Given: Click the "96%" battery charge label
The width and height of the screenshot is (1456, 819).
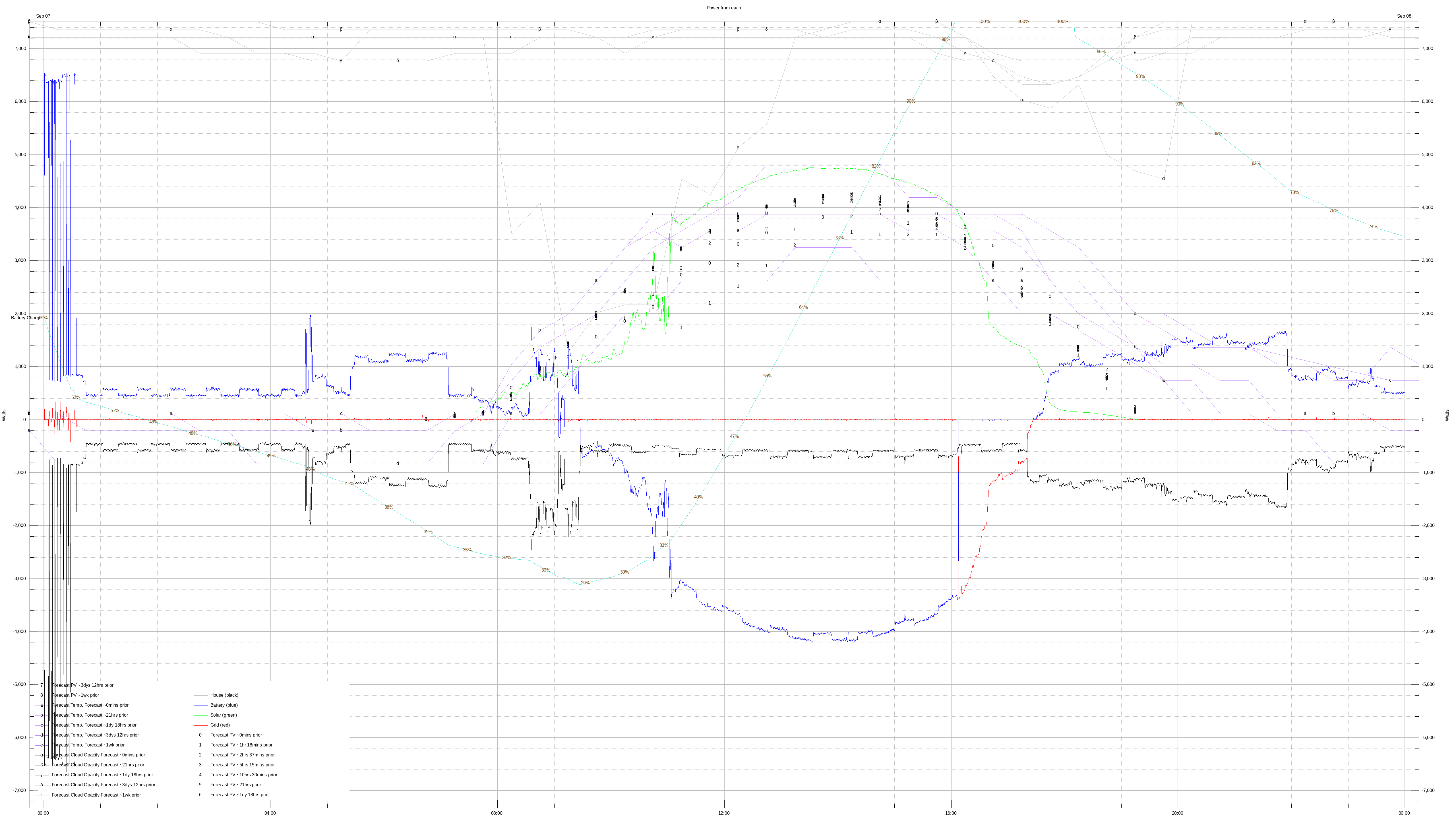Looking at the screenshot, I should pos(1101,52).
